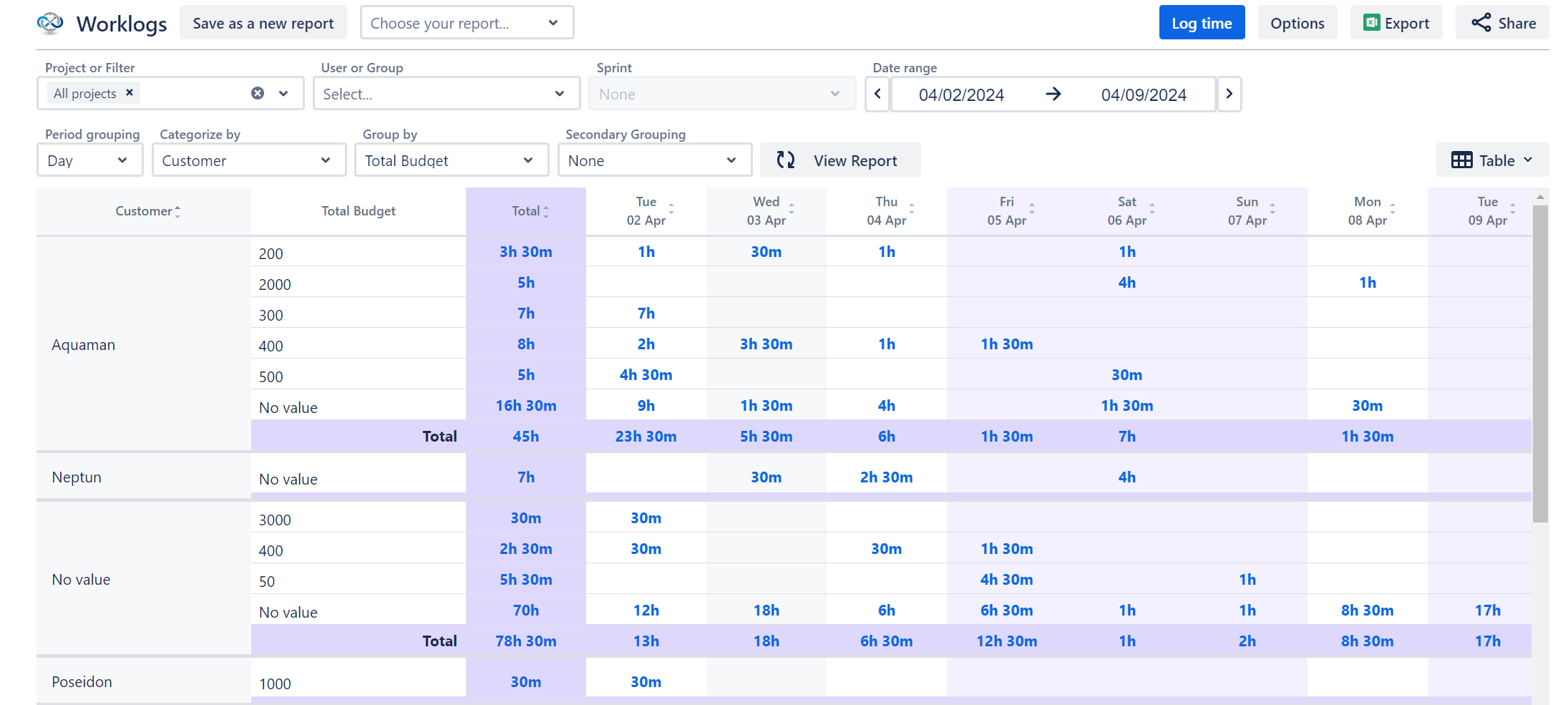
Task: Save as a new report
Action: [263, 23]
